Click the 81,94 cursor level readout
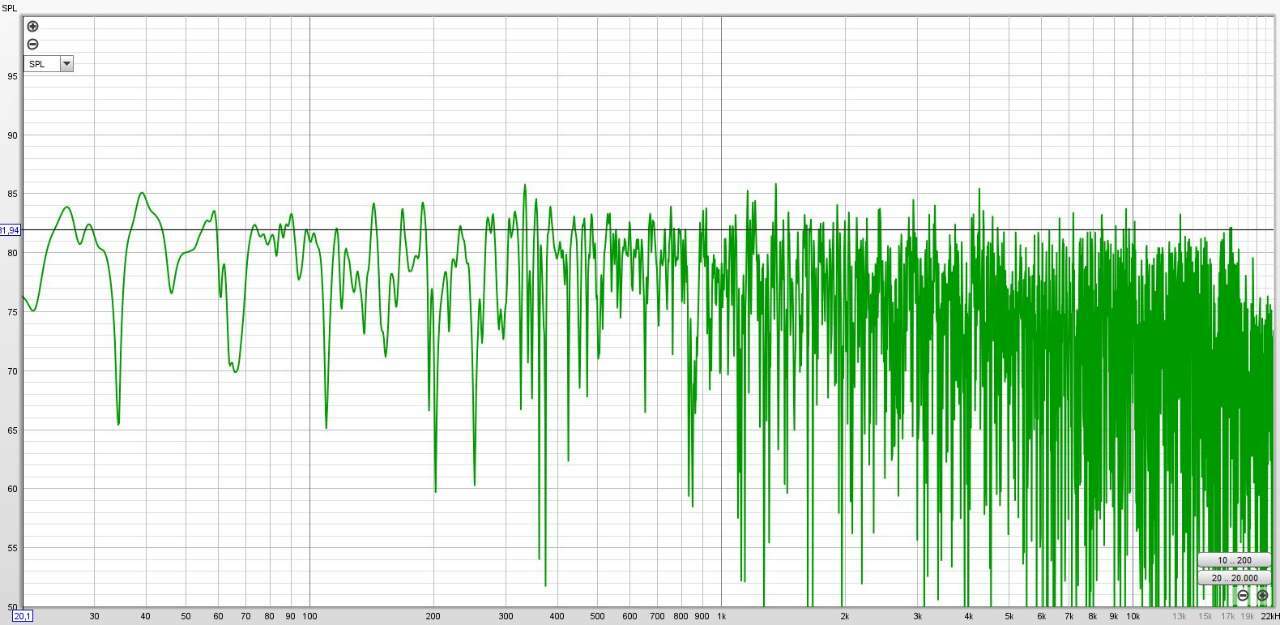Viewport: 1280px width, 625px height. [x=10, y=230]
